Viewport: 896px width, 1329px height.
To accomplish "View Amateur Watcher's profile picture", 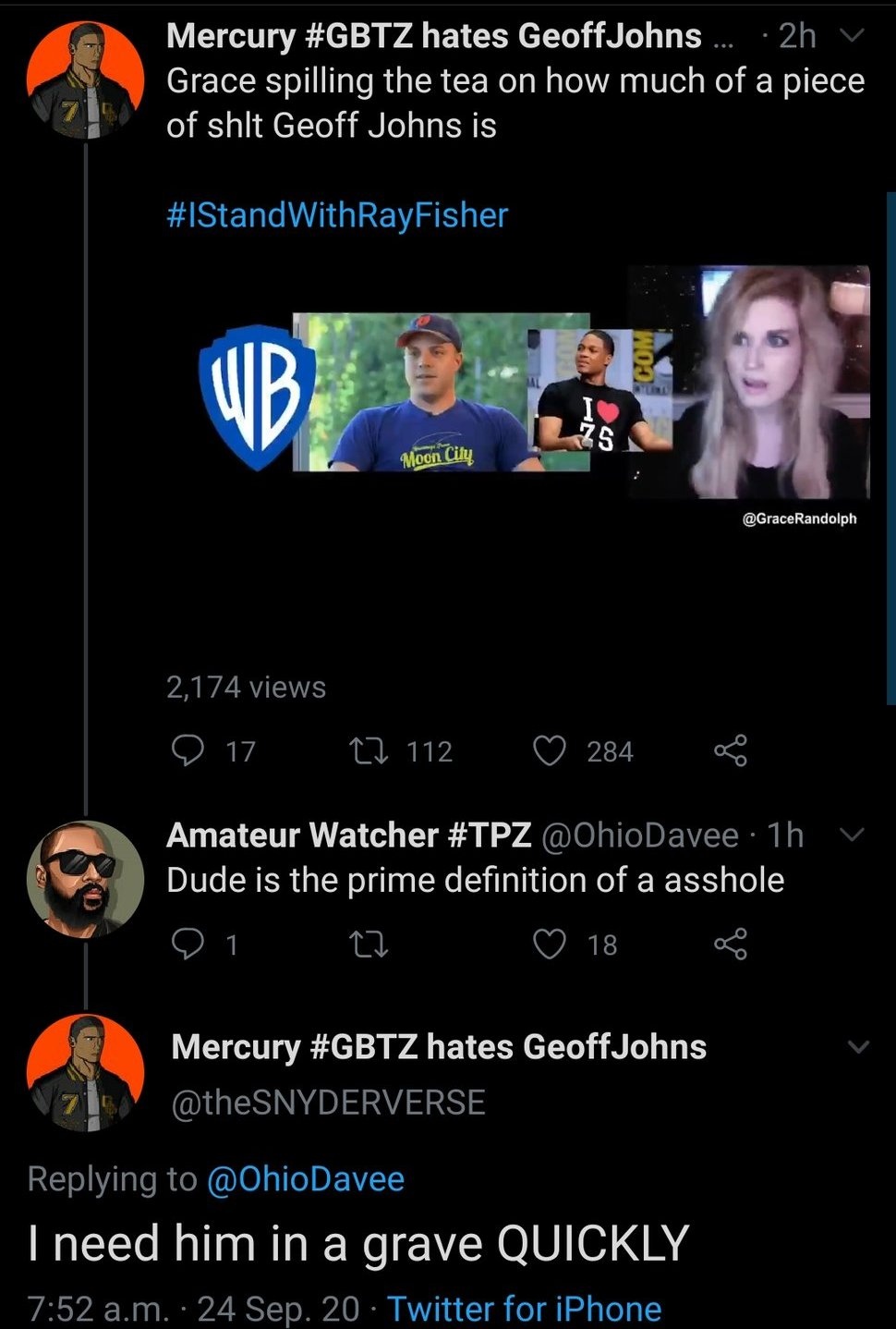I will (x=85, y=879).
